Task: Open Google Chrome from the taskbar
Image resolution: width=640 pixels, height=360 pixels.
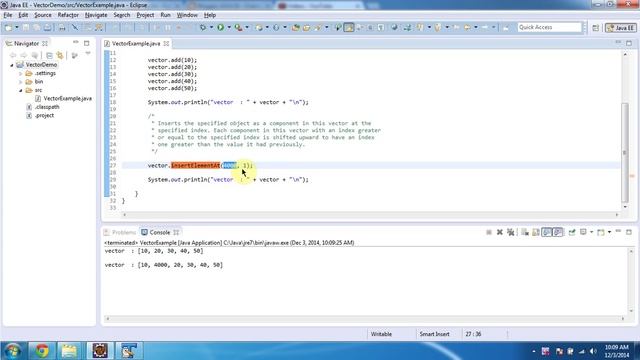Action: click(x=41, y=351)
